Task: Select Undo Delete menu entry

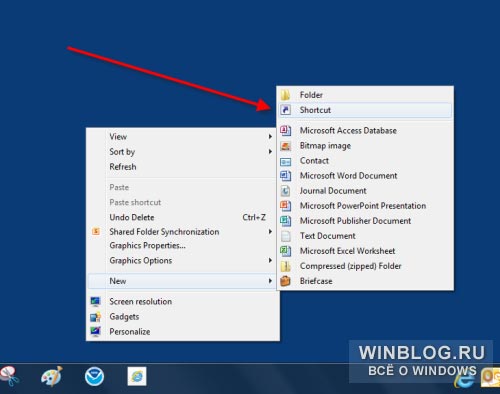Action: (132, 217)
